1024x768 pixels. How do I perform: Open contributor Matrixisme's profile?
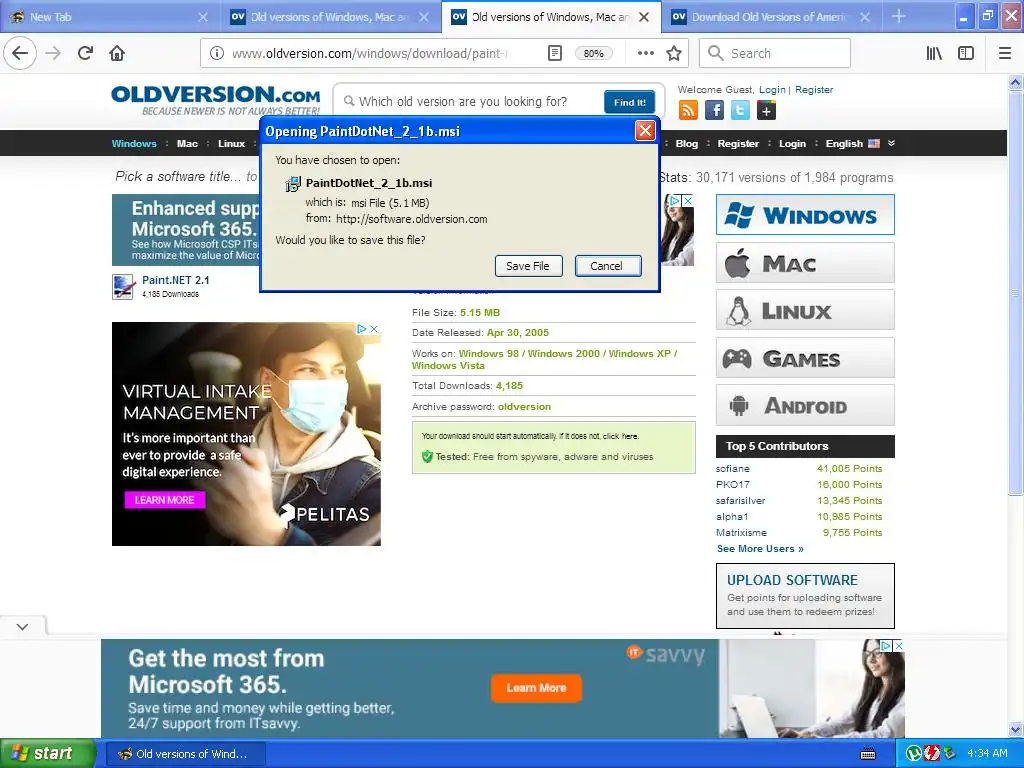coord(741,532)
